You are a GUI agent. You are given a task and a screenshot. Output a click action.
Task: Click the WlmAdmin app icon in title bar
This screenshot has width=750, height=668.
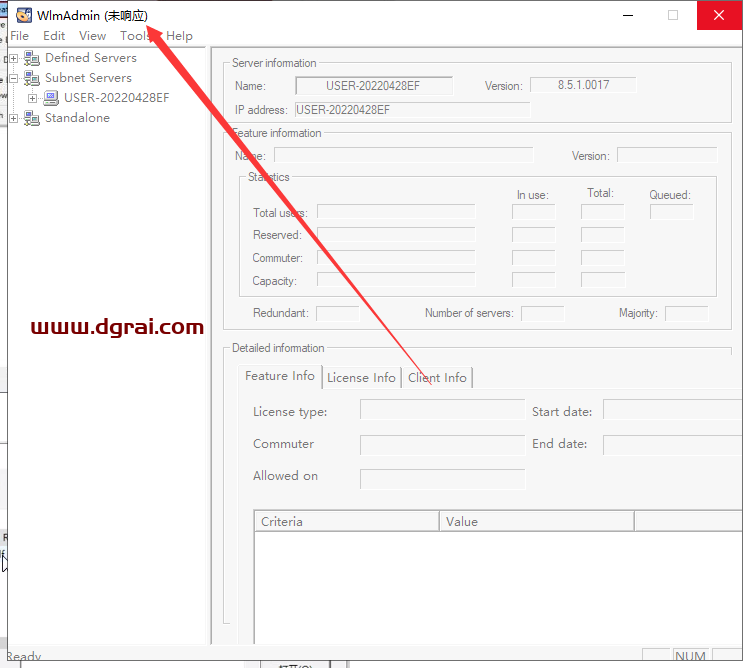click(x=22, y=15)
